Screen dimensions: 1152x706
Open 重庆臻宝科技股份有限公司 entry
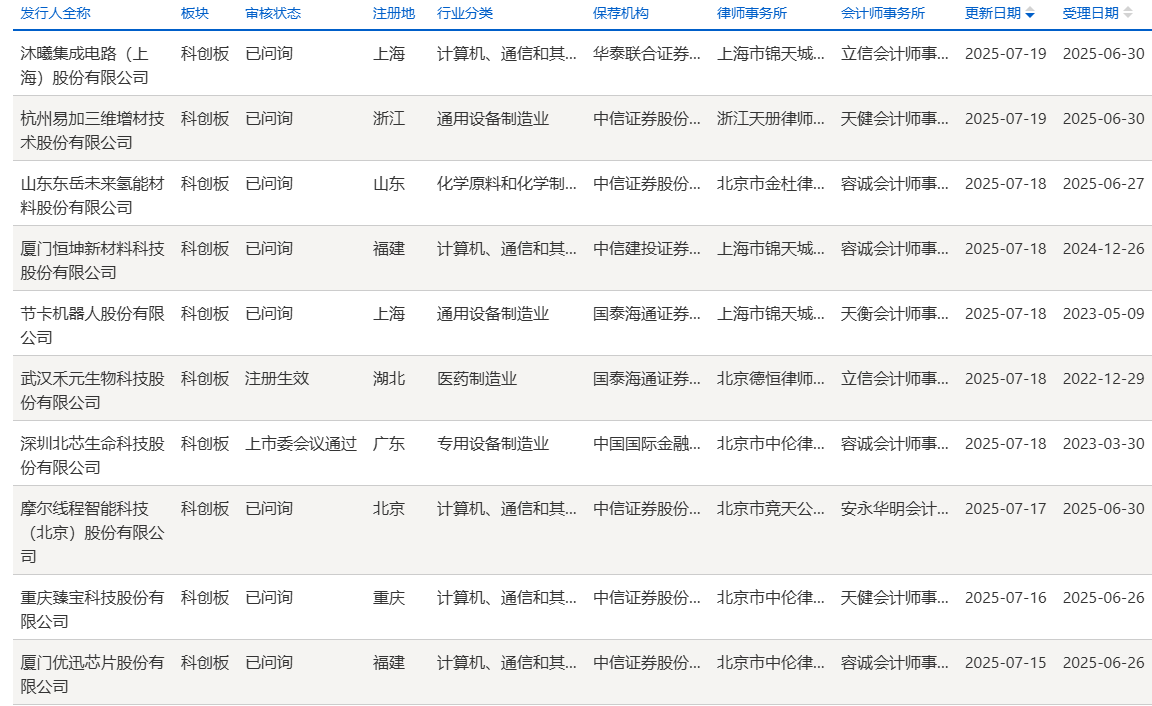click(92, 609)
